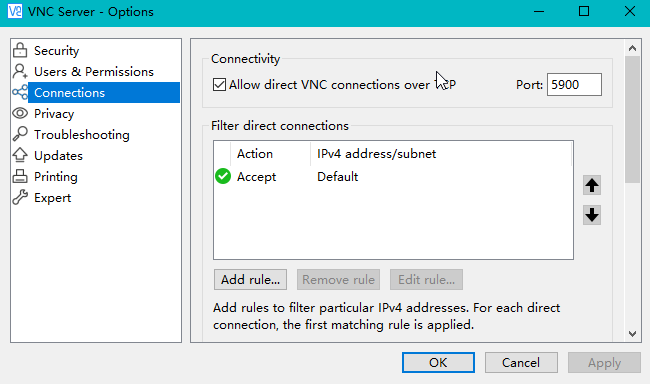Screen dimensions: 650x384
Task: Click the Add rule... button
Action: click(250, 279)
